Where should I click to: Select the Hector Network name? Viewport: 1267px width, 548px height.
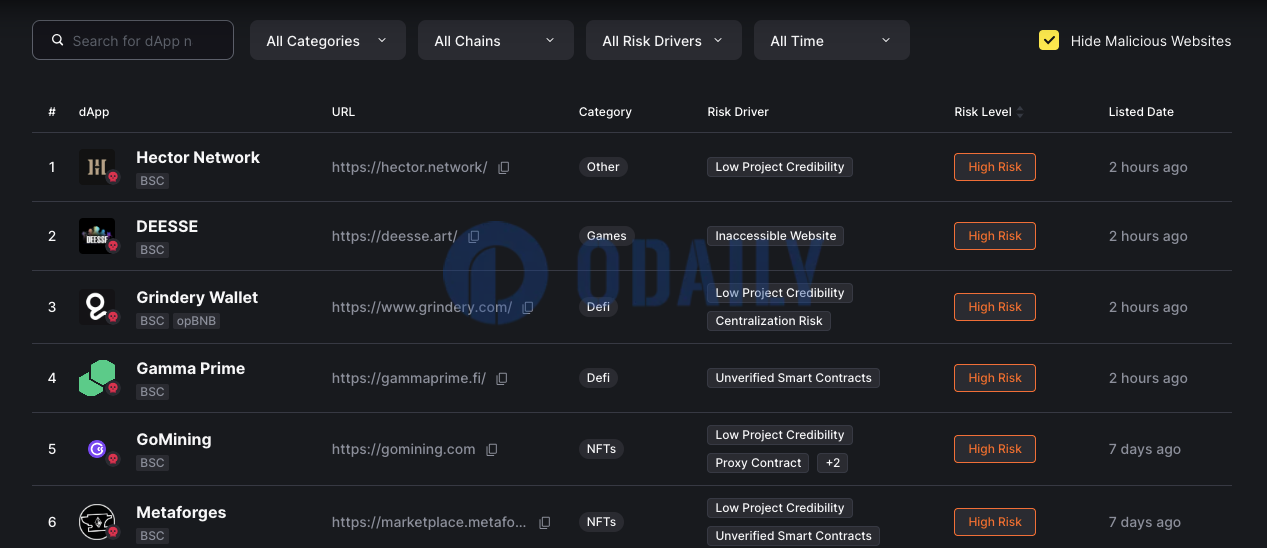[198, 157]
